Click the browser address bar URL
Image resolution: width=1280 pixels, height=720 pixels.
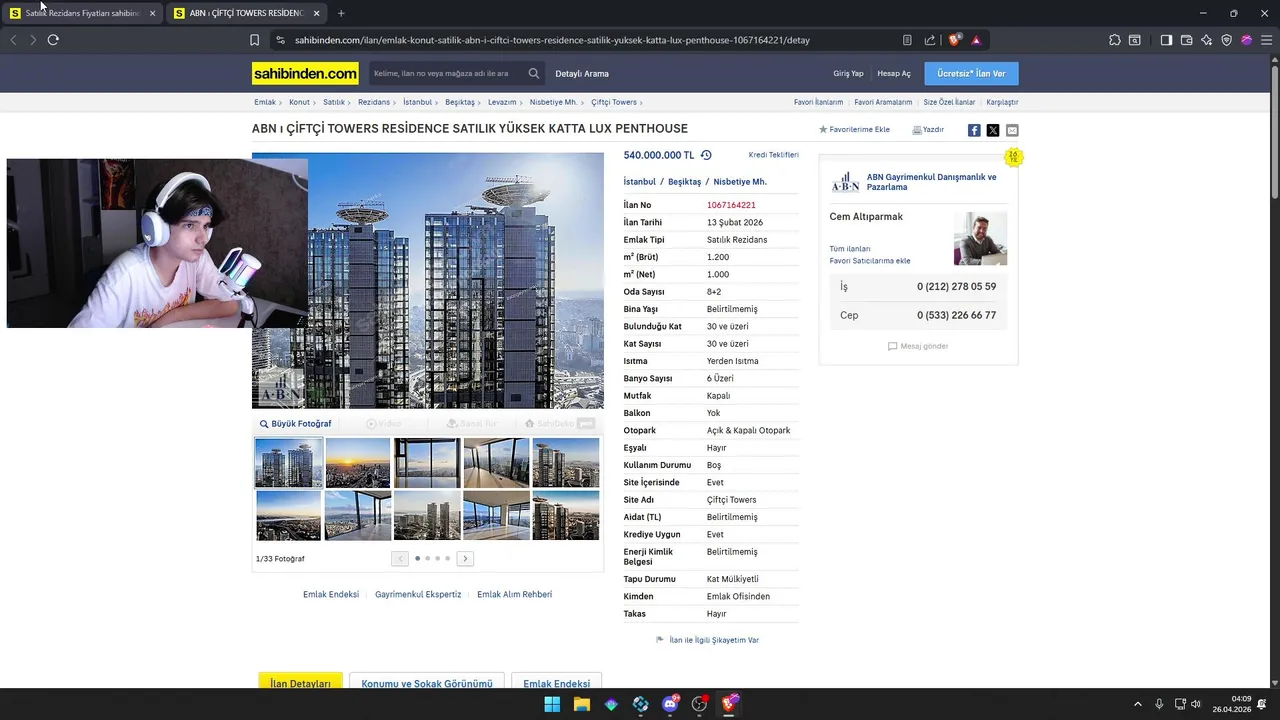click(552, 40)
